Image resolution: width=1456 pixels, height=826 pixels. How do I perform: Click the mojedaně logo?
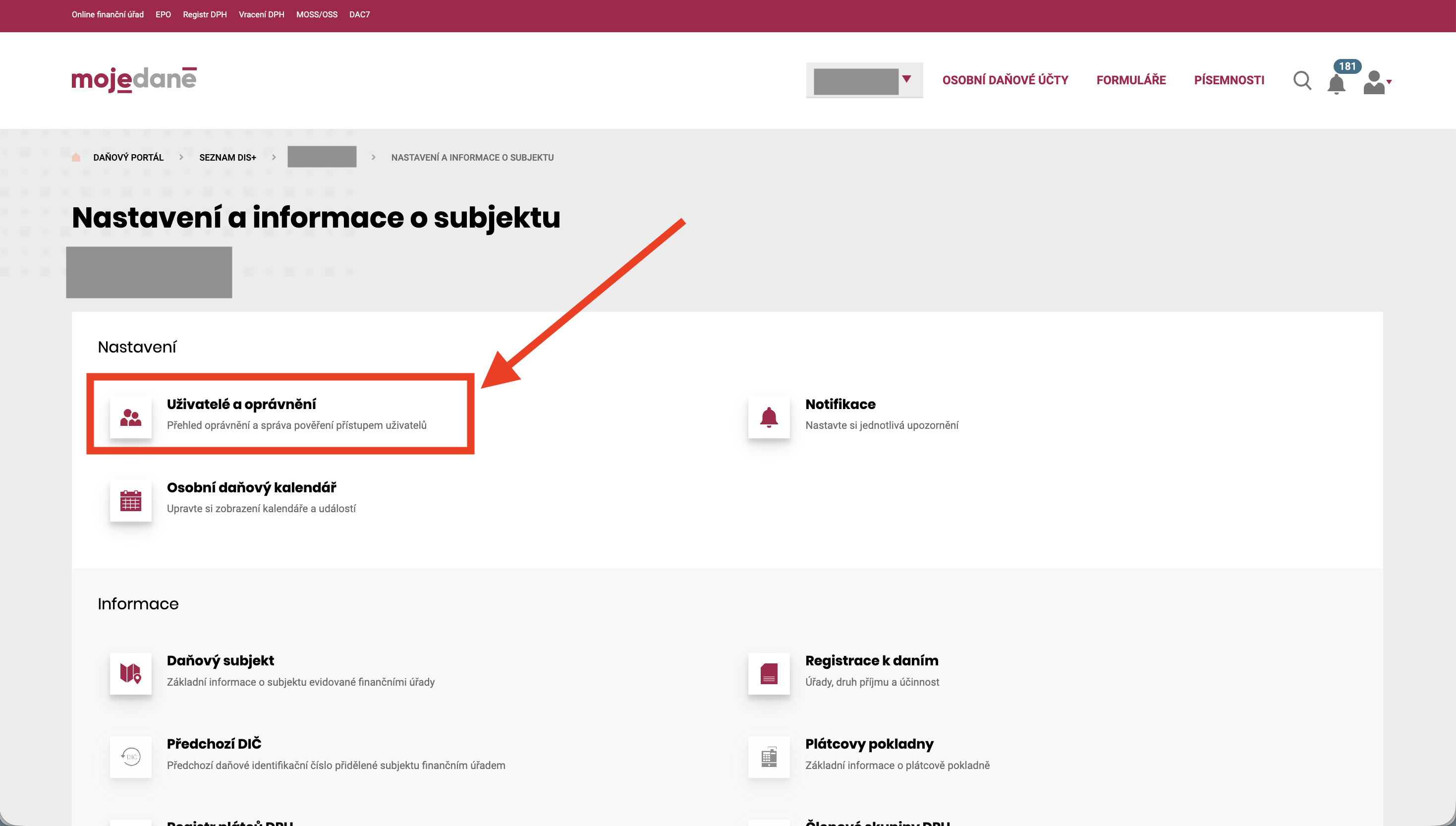(x=134, y=79)
